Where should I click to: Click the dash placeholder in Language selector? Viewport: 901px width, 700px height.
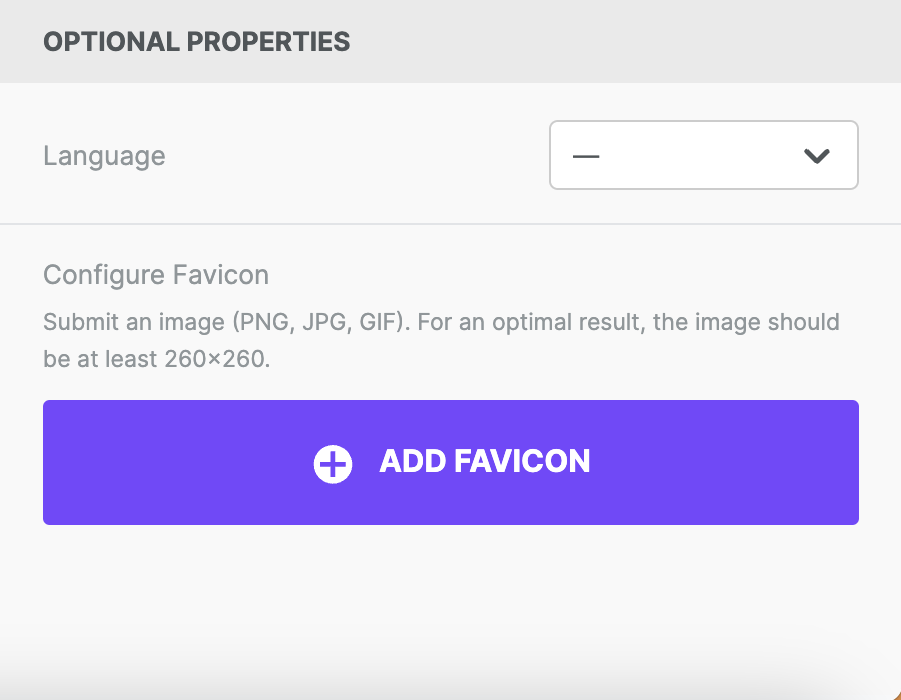[x=586, y=156]
